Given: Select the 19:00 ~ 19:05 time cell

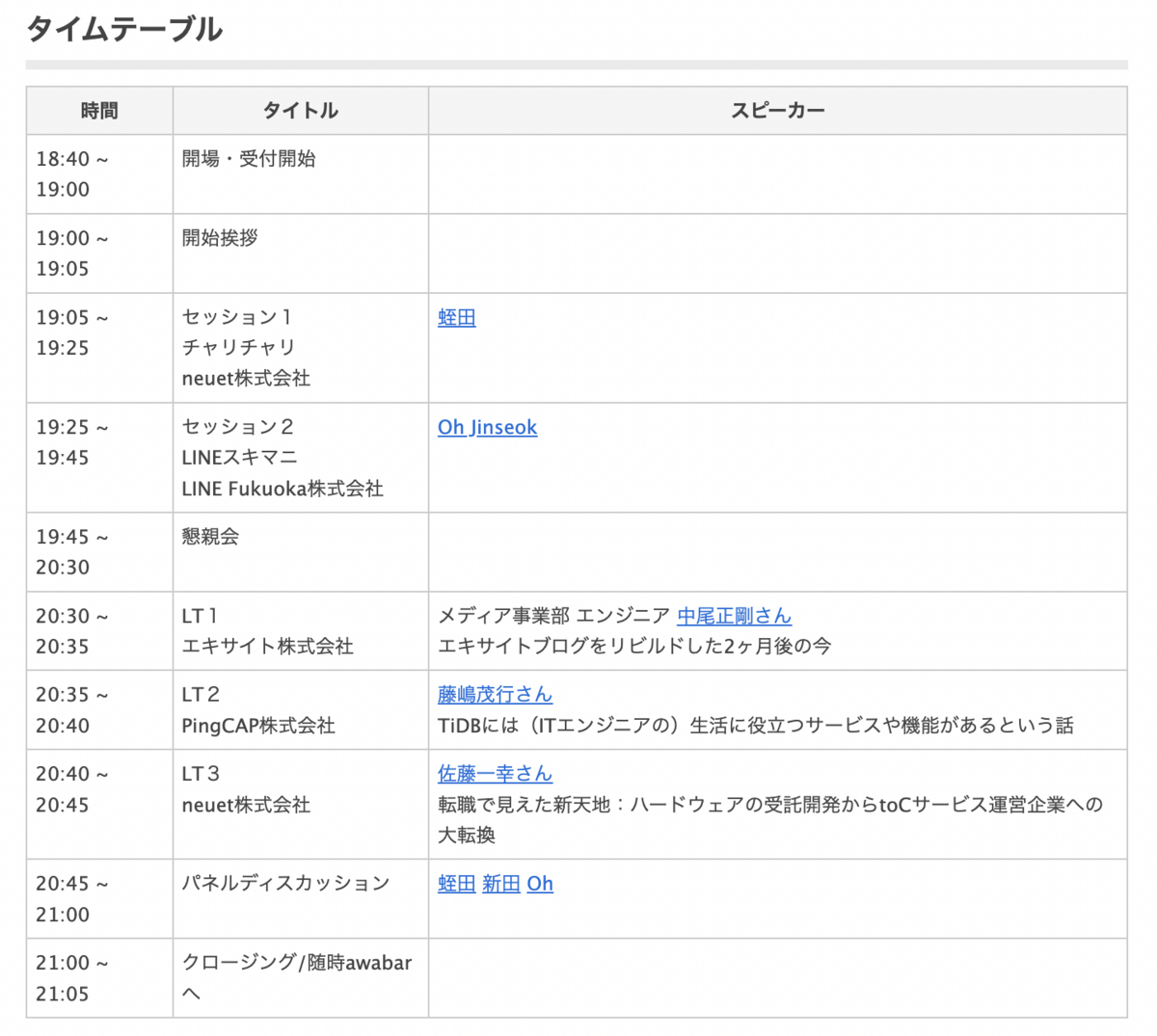Looking at the screenshot, I should tap(99, 253).
